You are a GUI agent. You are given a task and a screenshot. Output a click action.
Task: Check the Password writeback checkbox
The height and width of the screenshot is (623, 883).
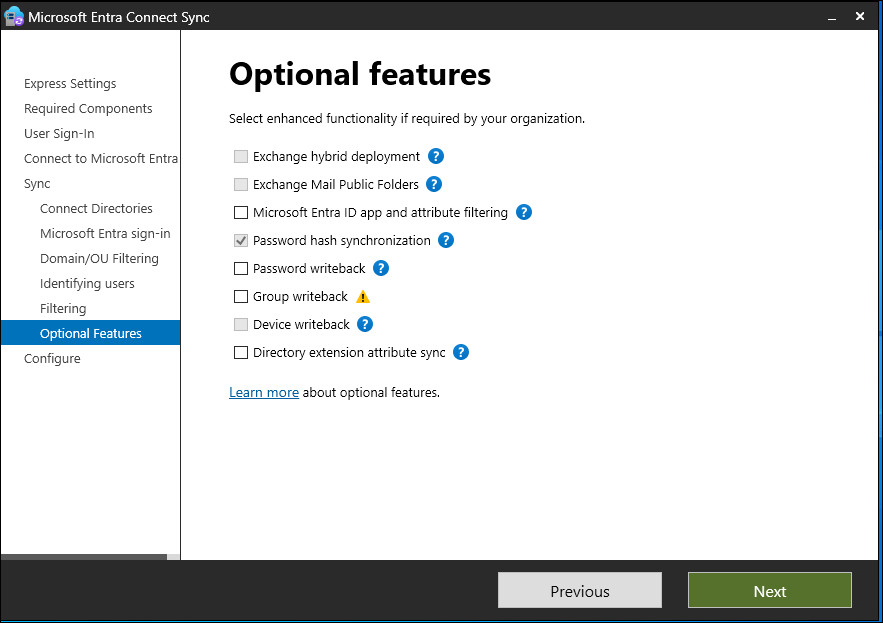[x=240, y=269]
